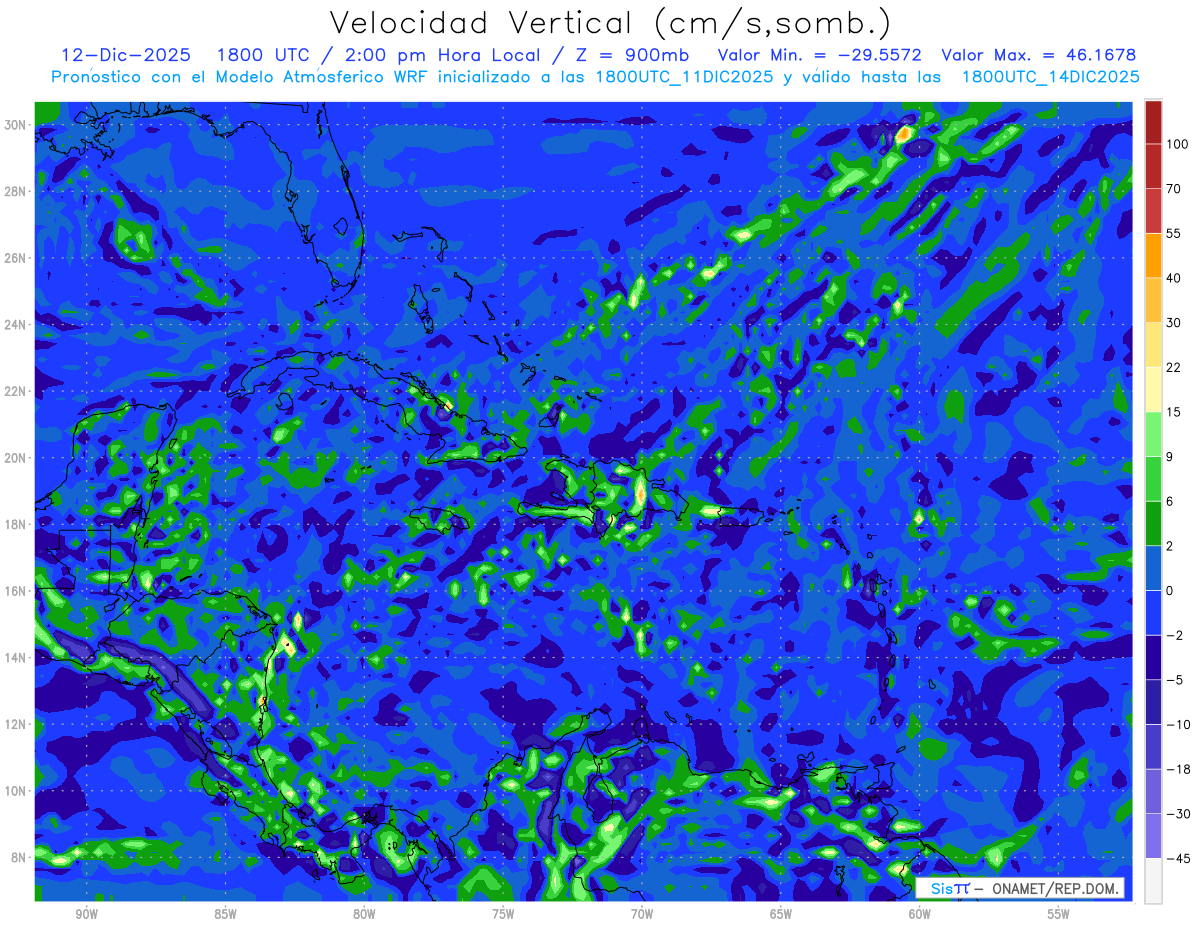Click the title "Velocidad Vertical (cm/s,somb.)"
Viewport: 1200px width, 927px height.
click(x=610, y=22)
